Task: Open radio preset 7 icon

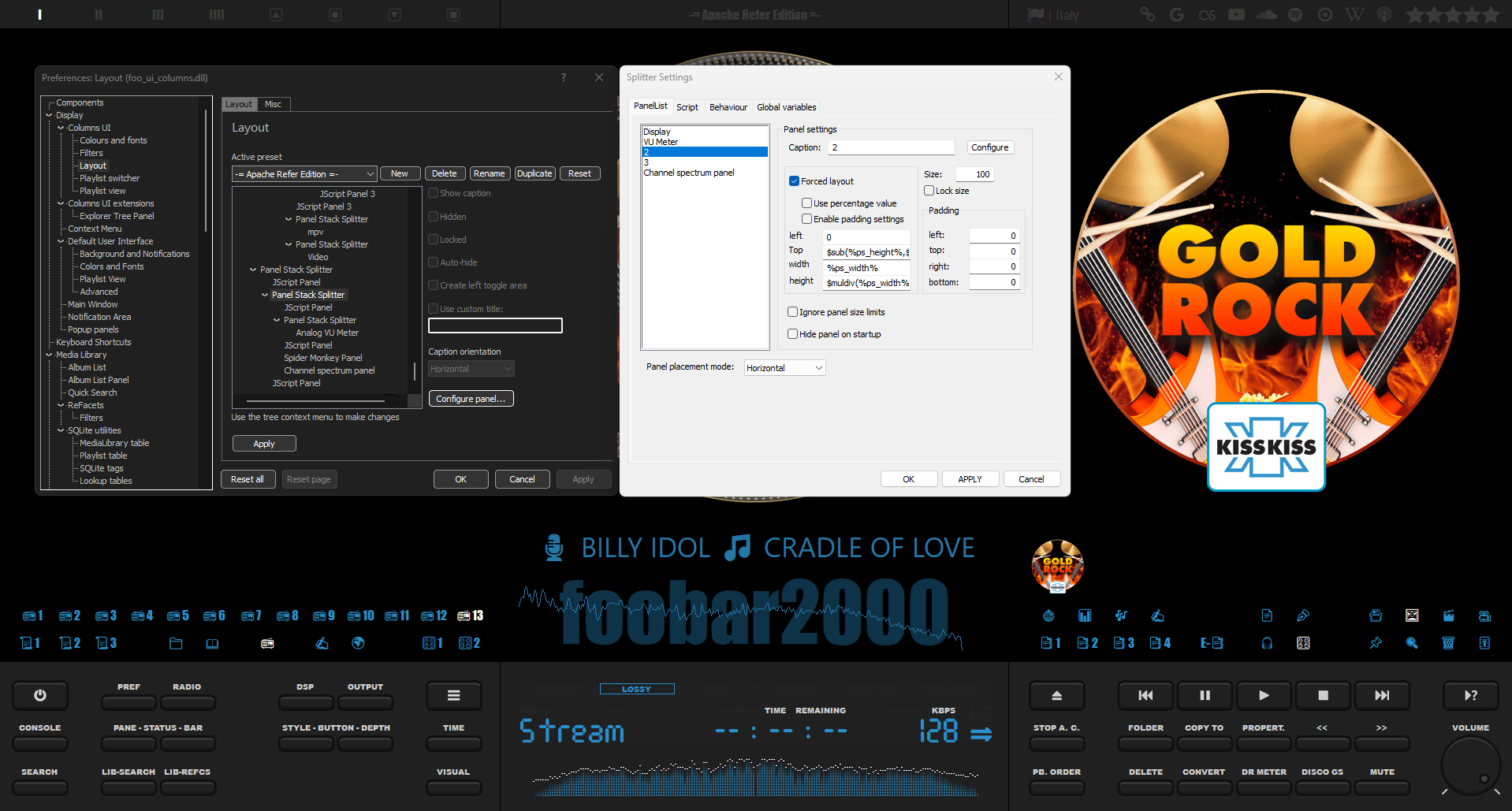Action: pos(251,616)
